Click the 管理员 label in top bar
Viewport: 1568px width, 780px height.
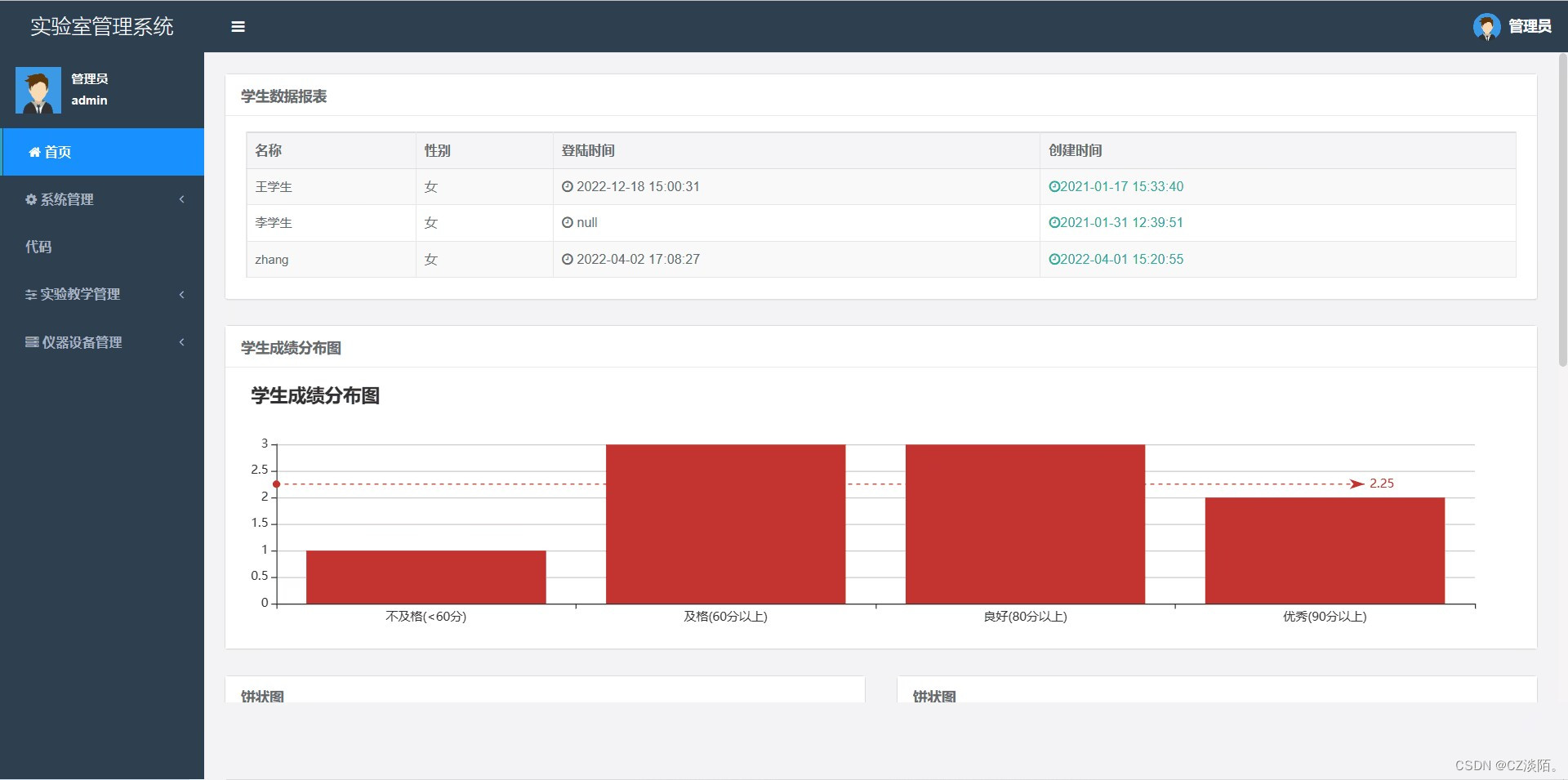pos(1530,26)
